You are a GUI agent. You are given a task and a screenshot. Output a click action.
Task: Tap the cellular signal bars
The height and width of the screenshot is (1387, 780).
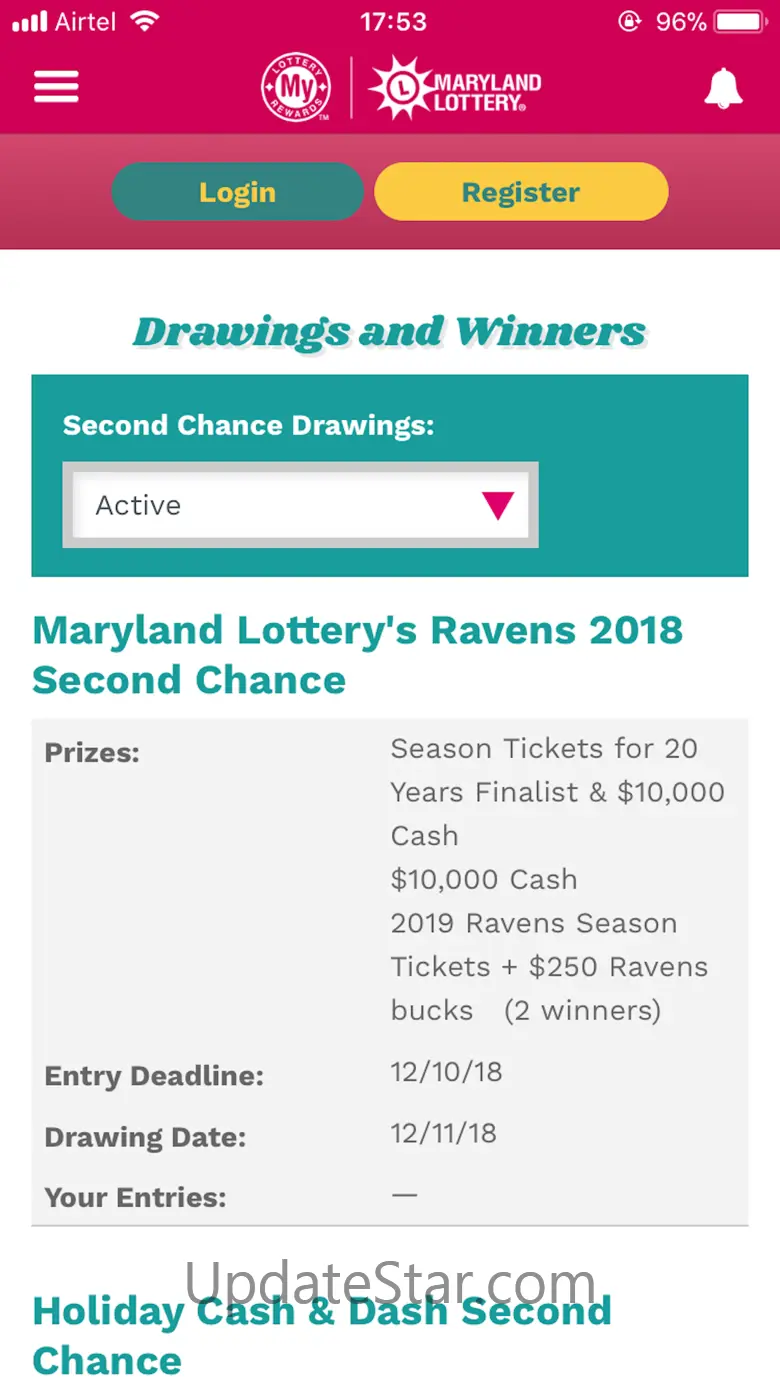click(x=30, y=21)
